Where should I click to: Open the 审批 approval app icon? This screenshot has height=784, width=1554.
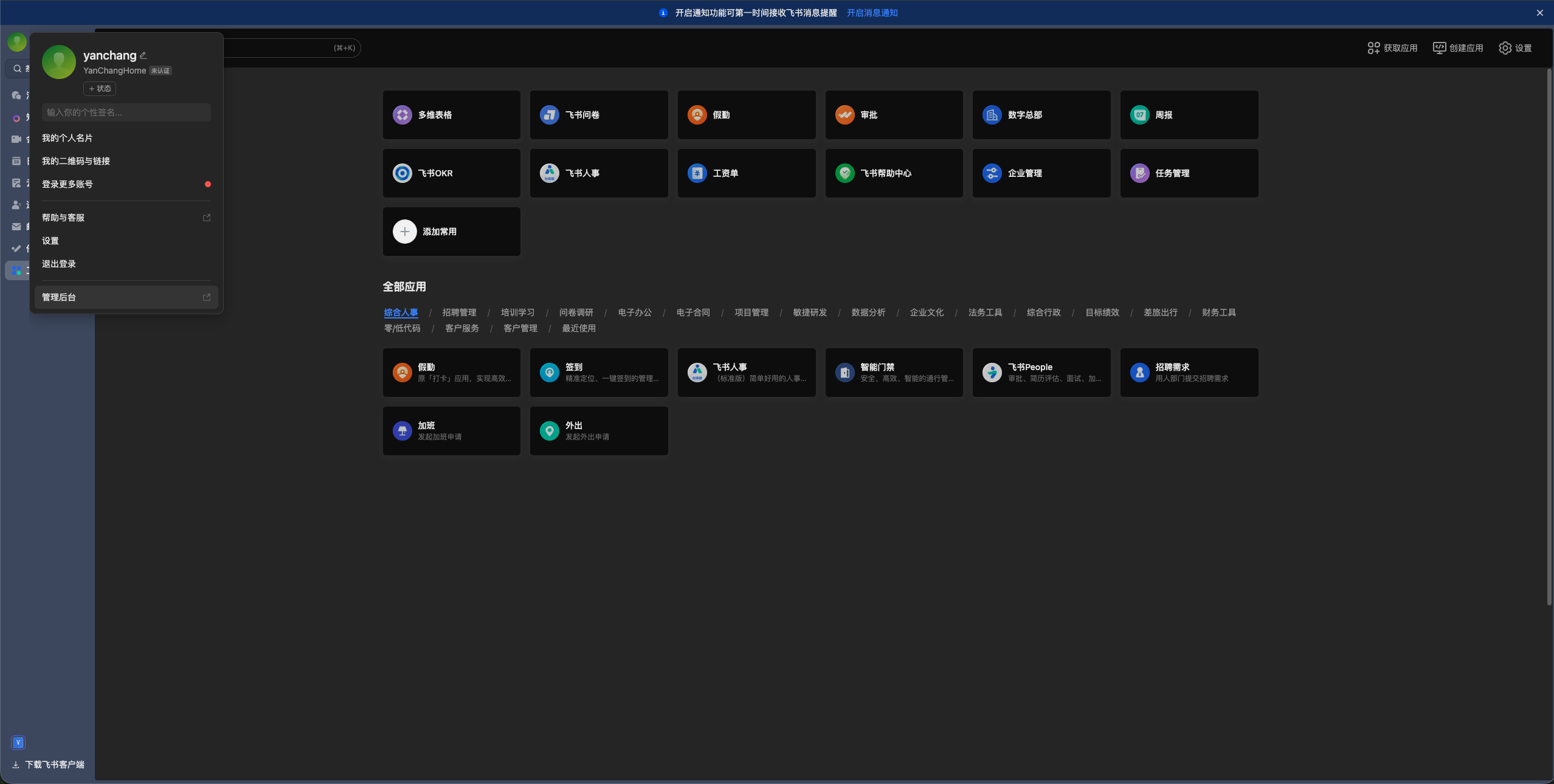[x=844, y=115]
